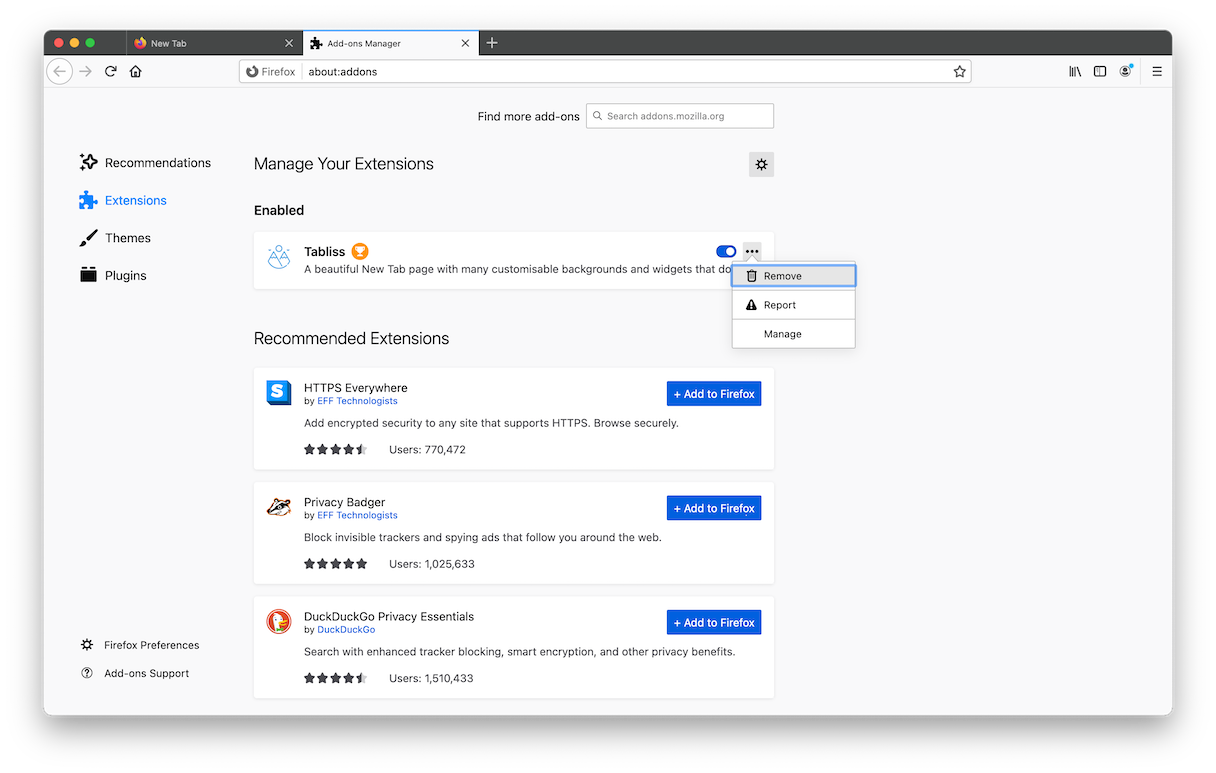Click the HTTPS Everywhere logo icon

point(279,393)
